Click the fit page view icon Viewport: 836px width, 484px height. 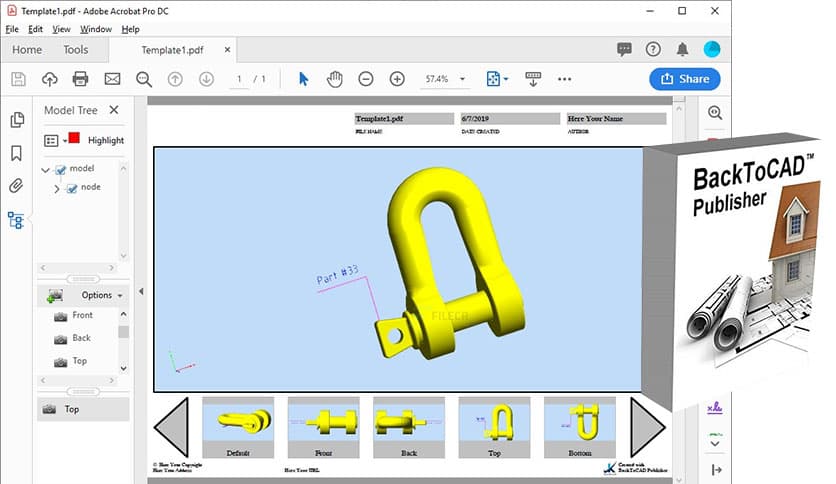493,79
